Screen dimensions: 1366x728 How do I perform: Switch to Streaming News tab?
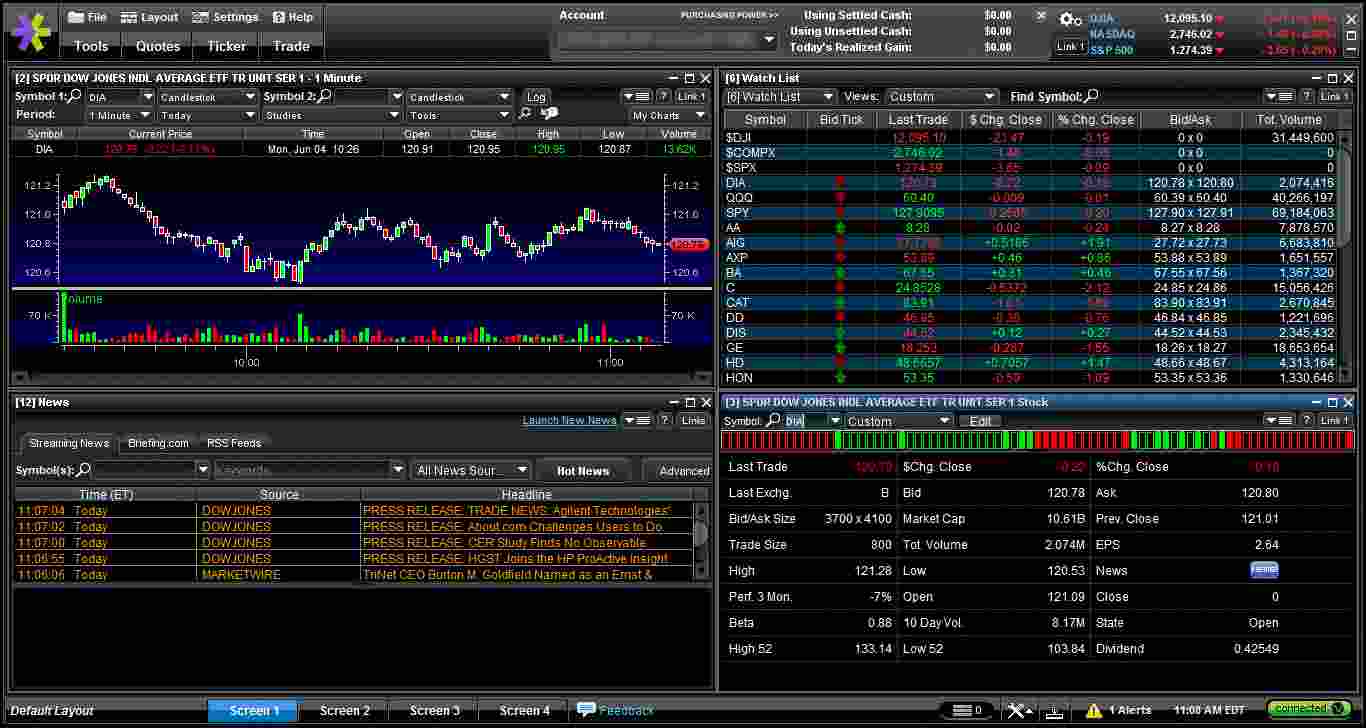point(69,443)
